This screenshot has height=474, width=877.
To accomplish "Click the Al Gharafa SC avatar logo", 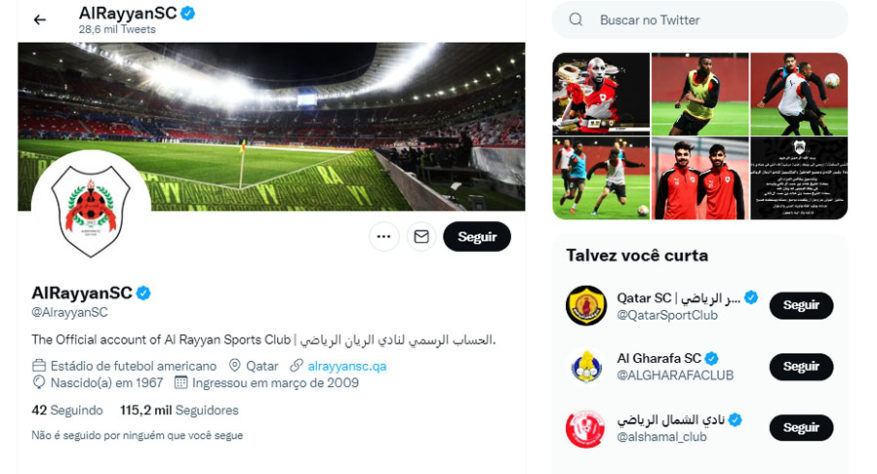I will (x=586, y=367).
